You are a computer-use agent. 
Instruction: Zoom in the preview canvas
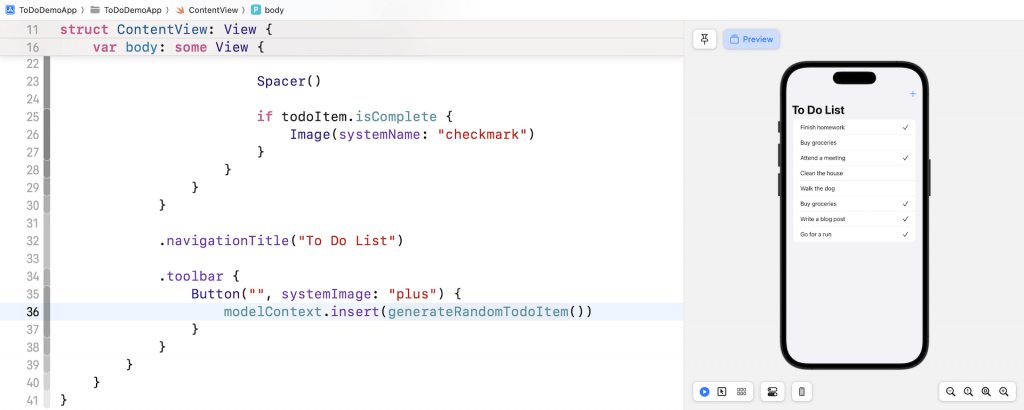pyautogui.click(x=1003, y=392)
